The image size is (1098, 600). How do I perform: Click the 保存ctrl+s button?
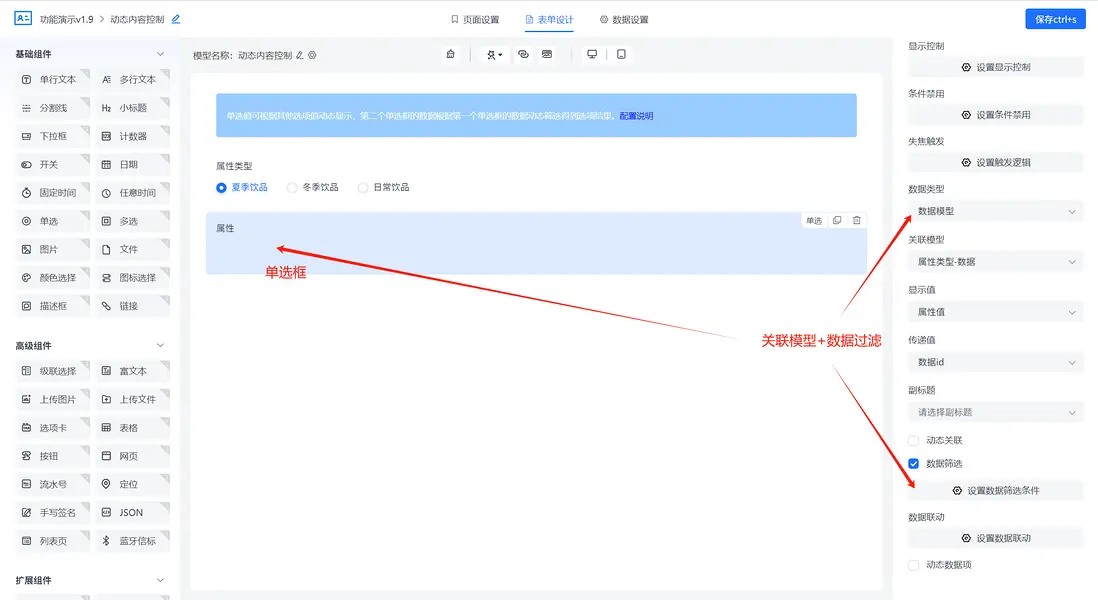pyautogui.click(x=1055, y=18)
